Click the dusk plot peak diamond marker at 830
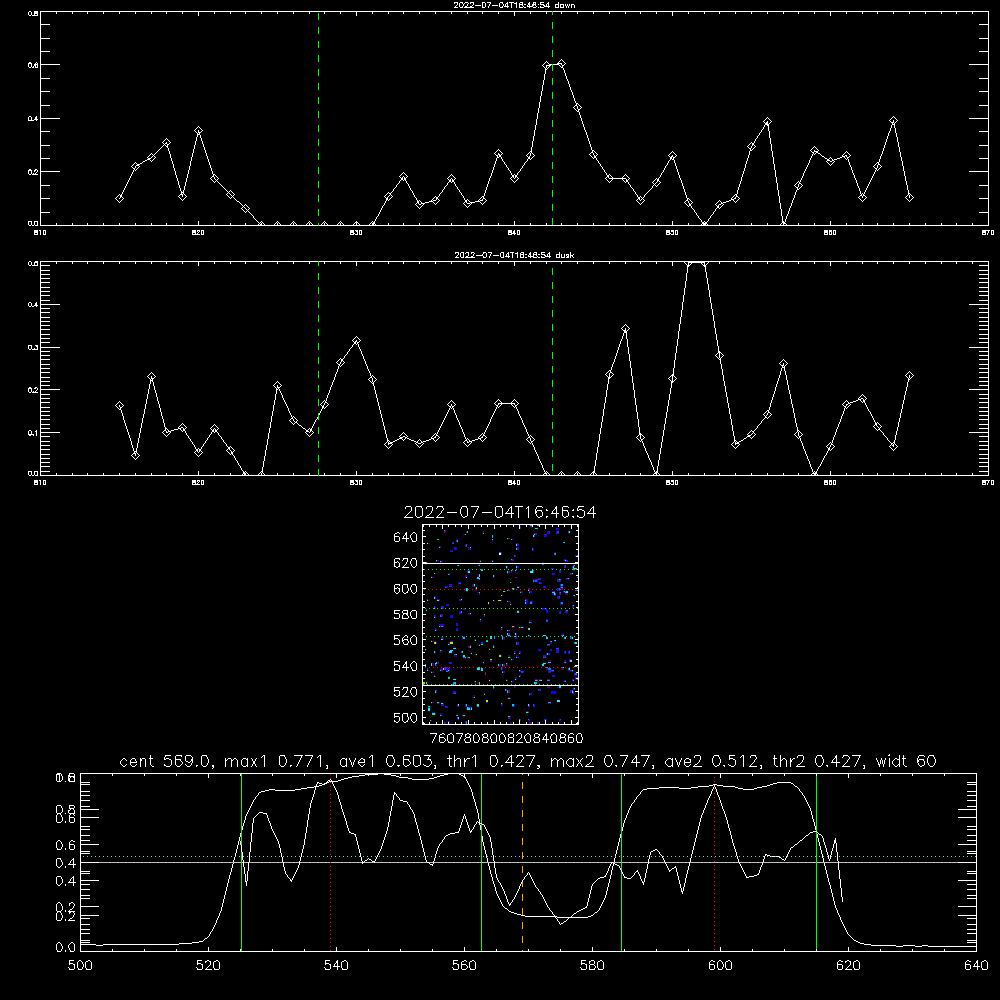Viewport: 1000px width, 1000px height. pyautogui.click(x=357, y=341)
